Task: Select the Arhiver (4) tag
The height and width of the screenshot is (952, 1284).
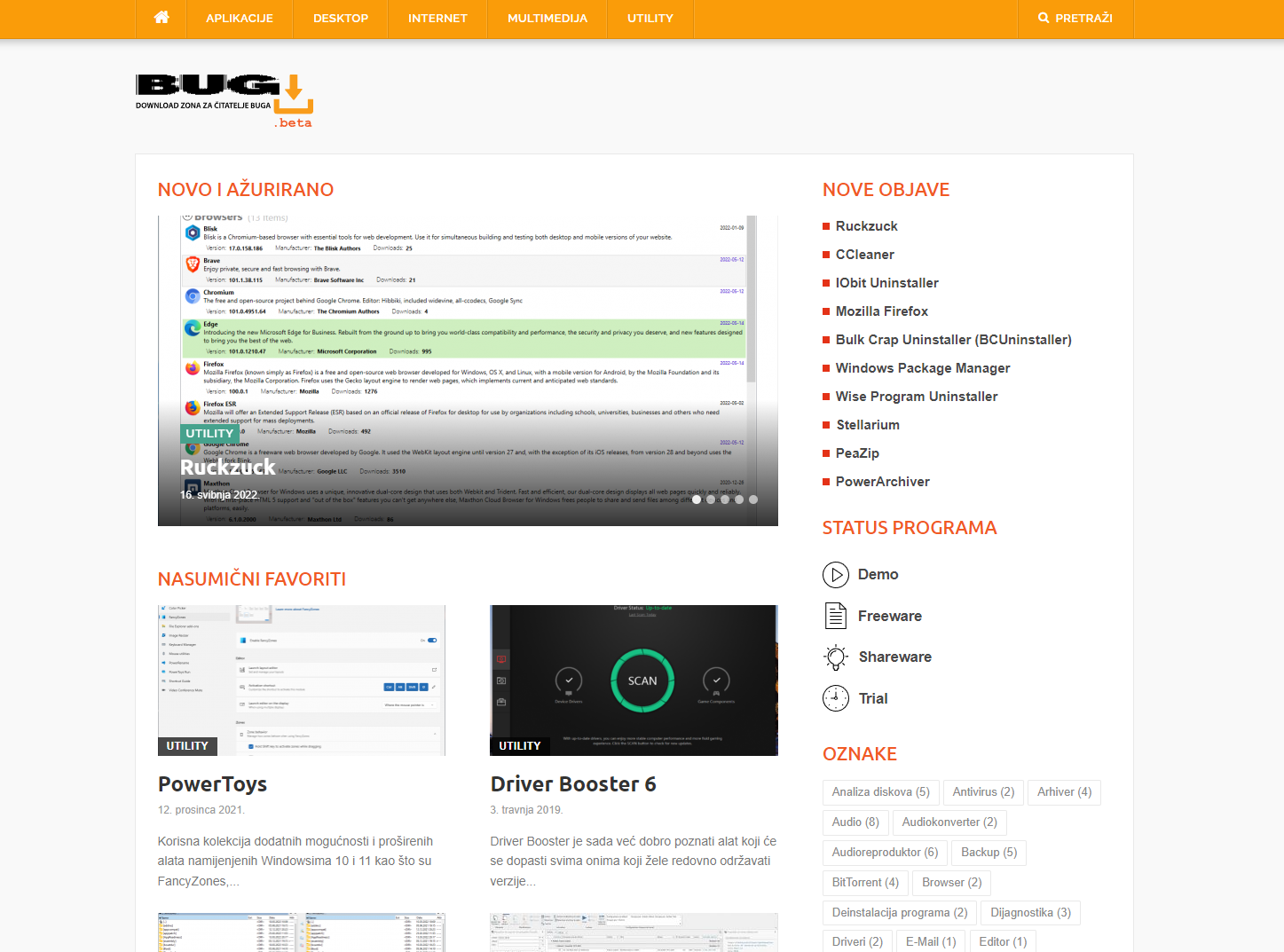Action: coord(1065,792)
